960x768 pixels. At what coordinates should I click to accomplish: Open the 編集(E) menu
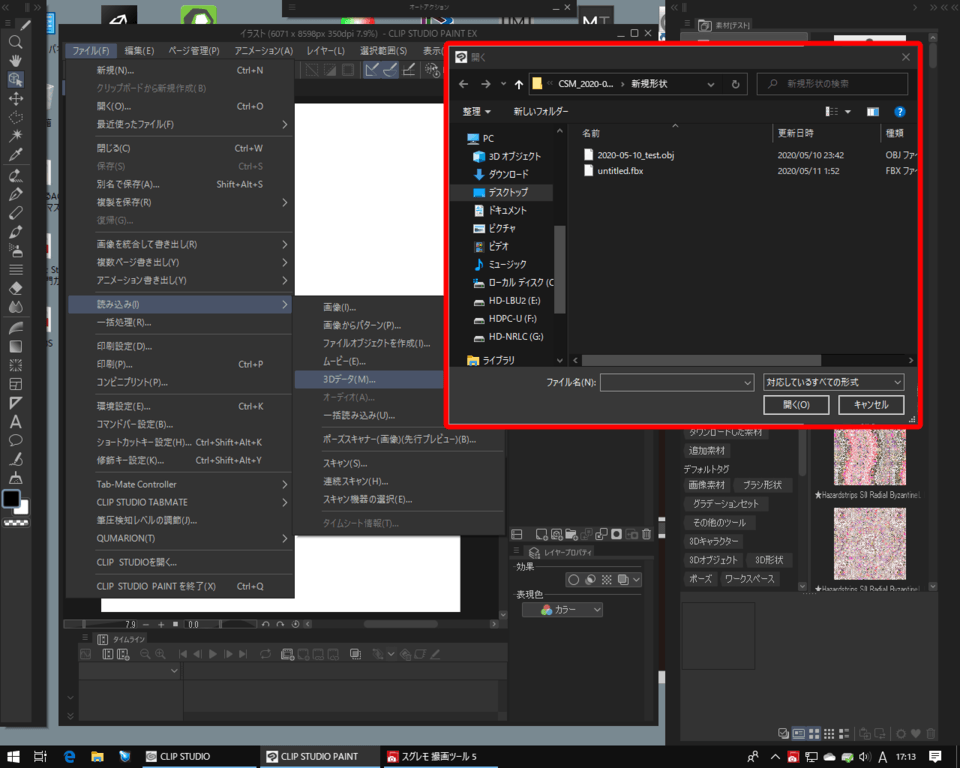click(x=139, y=51)
